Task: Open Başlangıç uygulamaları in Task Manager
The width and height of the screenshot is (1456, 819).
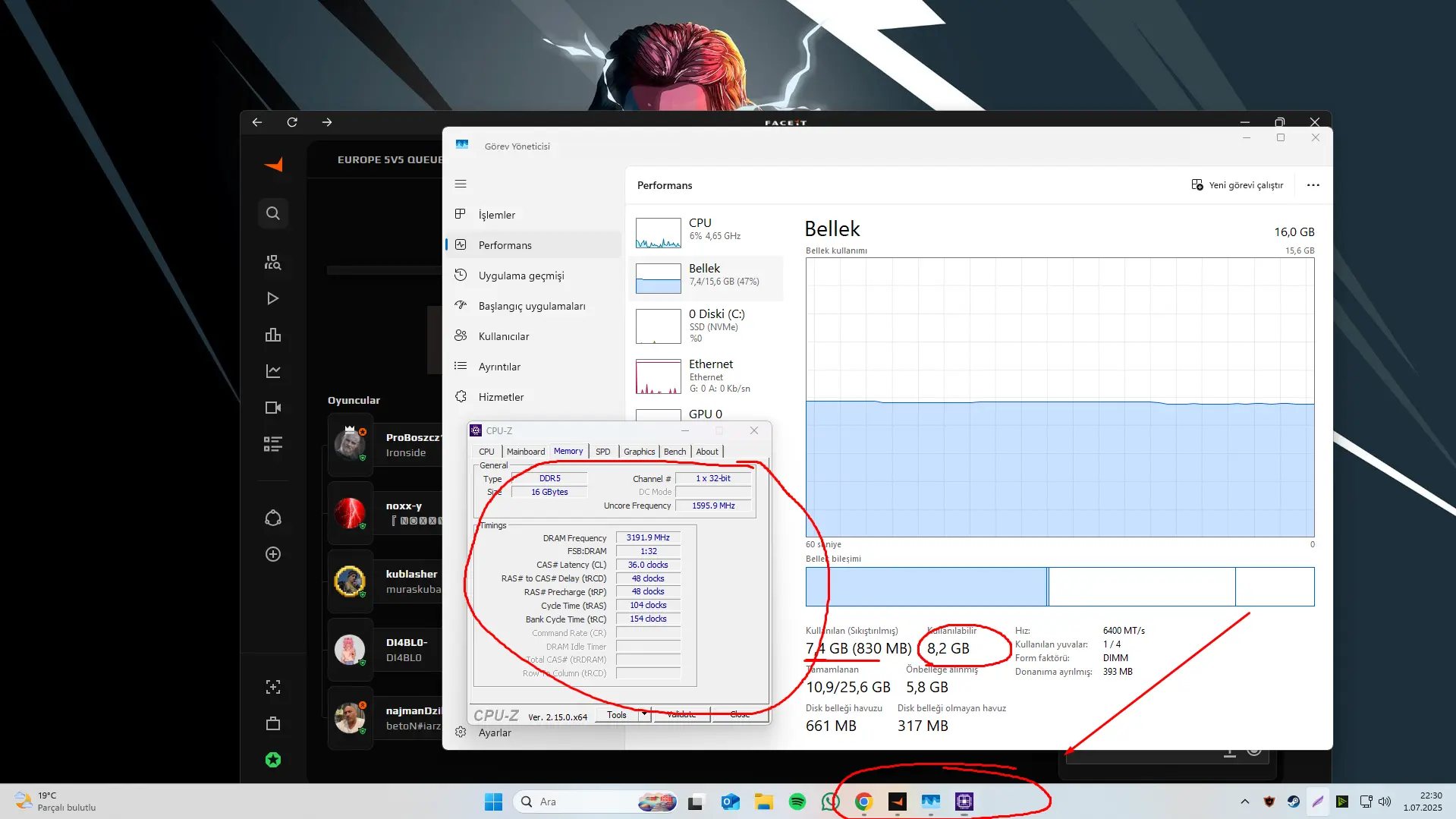Action: [533, 306]
